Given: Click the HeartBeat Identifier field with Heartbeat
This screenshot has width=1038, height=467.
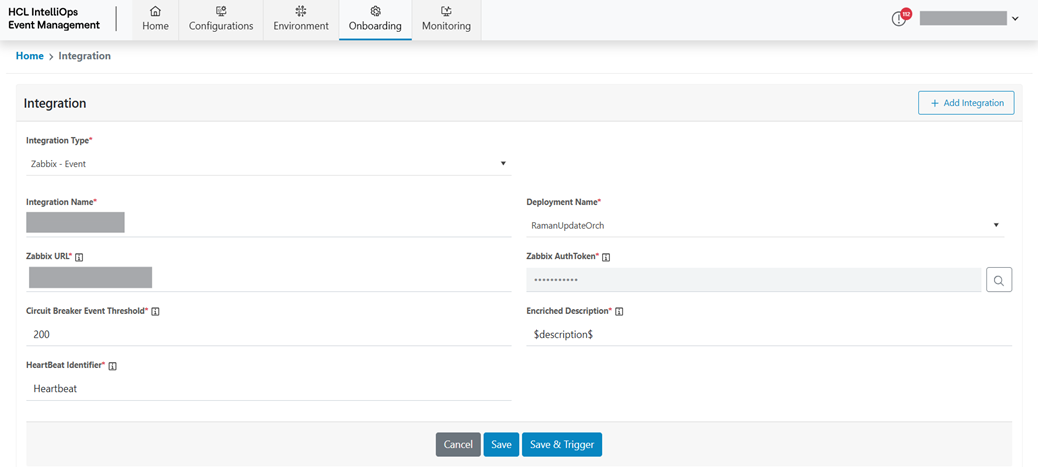Looking at the screenshot, I should (x=269, y=389).
